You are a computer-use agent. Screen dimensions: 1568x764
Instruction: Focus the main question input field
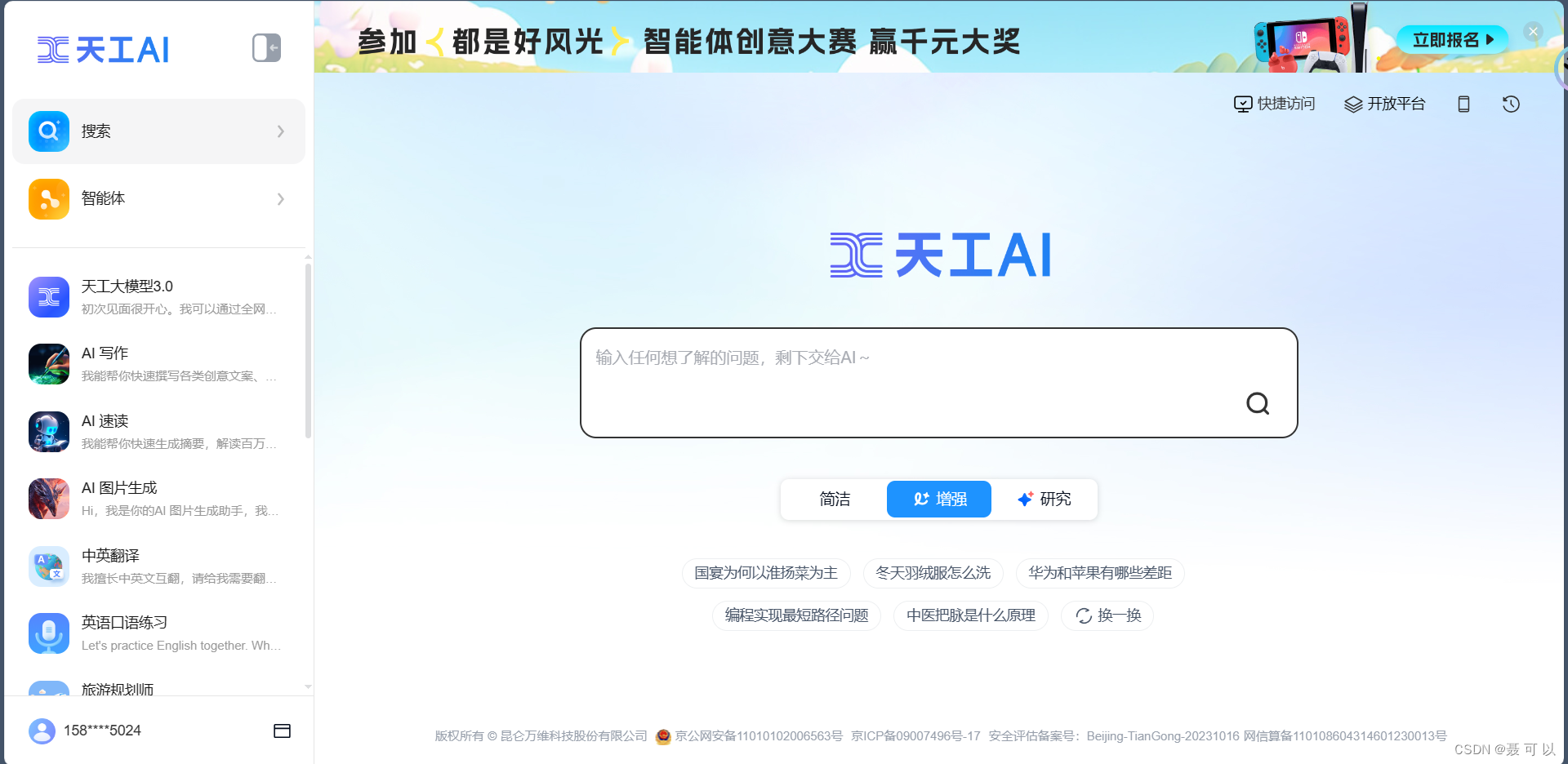point(938,383)
